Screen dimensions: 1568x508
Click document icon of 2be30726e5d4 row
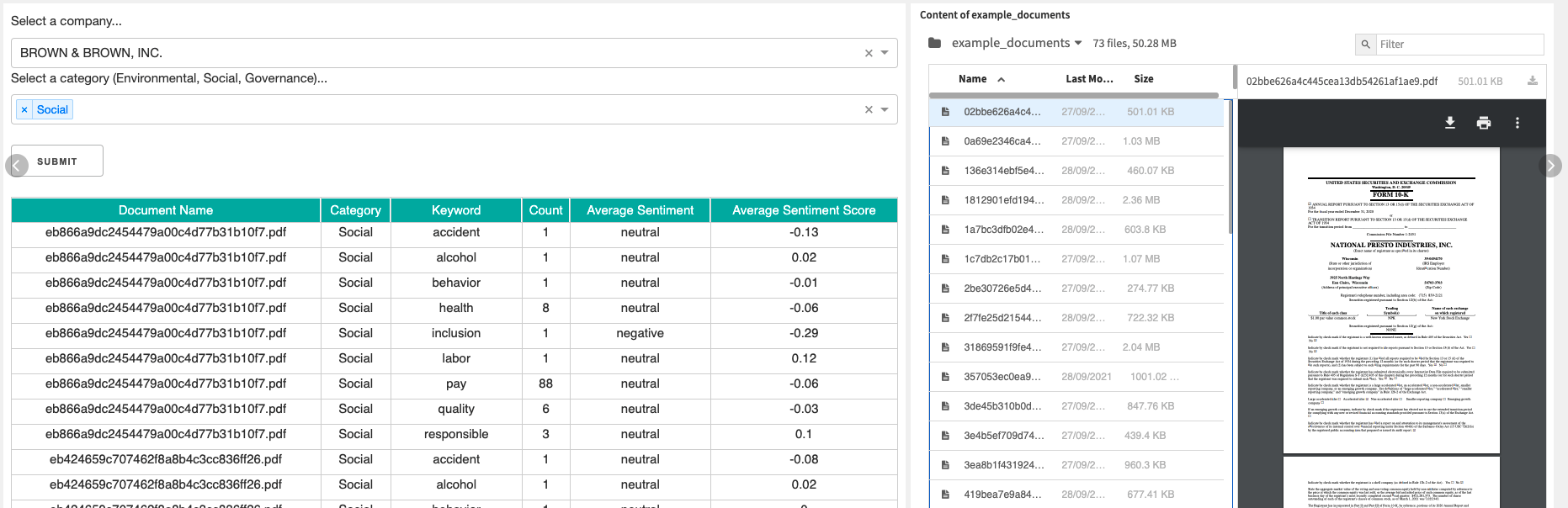tap(945, 288)
